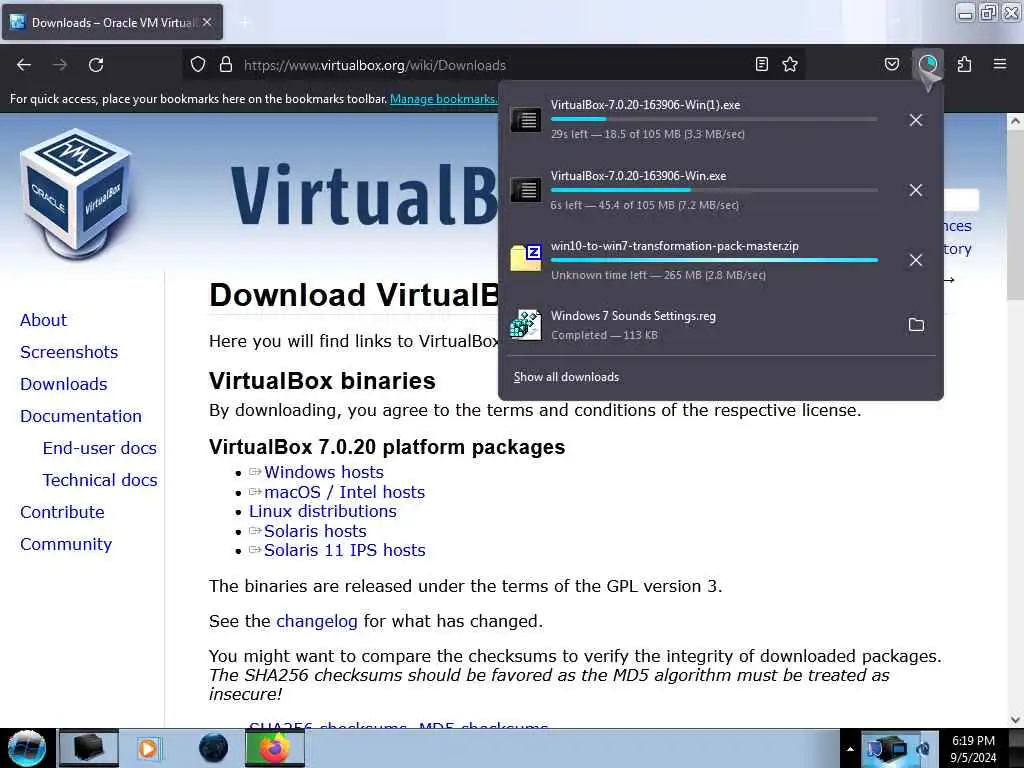Viewport: 1024px width, 768px height.
Task: Go back with the browser back arrow
Action: tap(24, 65)
